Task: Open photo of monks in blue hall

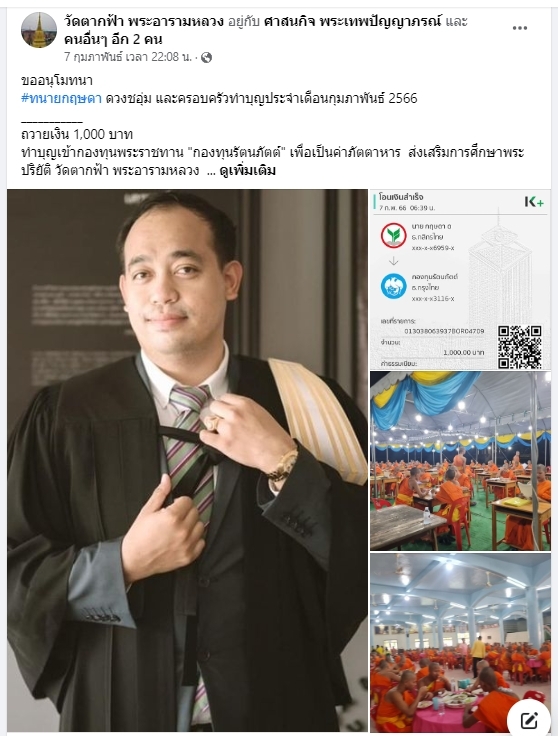Action: pos(460,643)
